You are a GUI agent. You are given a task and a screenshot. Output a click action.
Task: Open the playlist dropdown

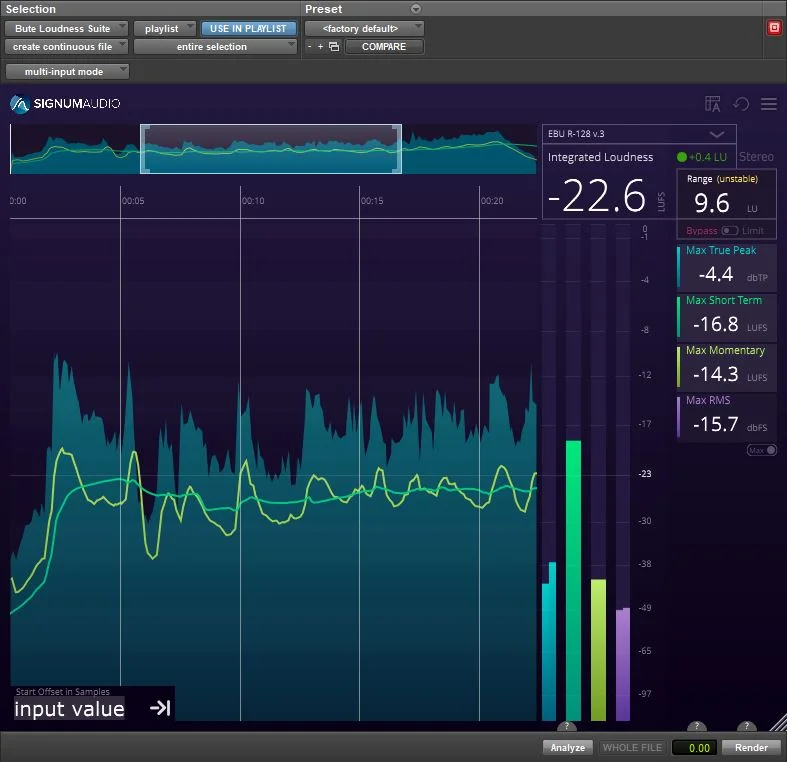click(165, 29)
